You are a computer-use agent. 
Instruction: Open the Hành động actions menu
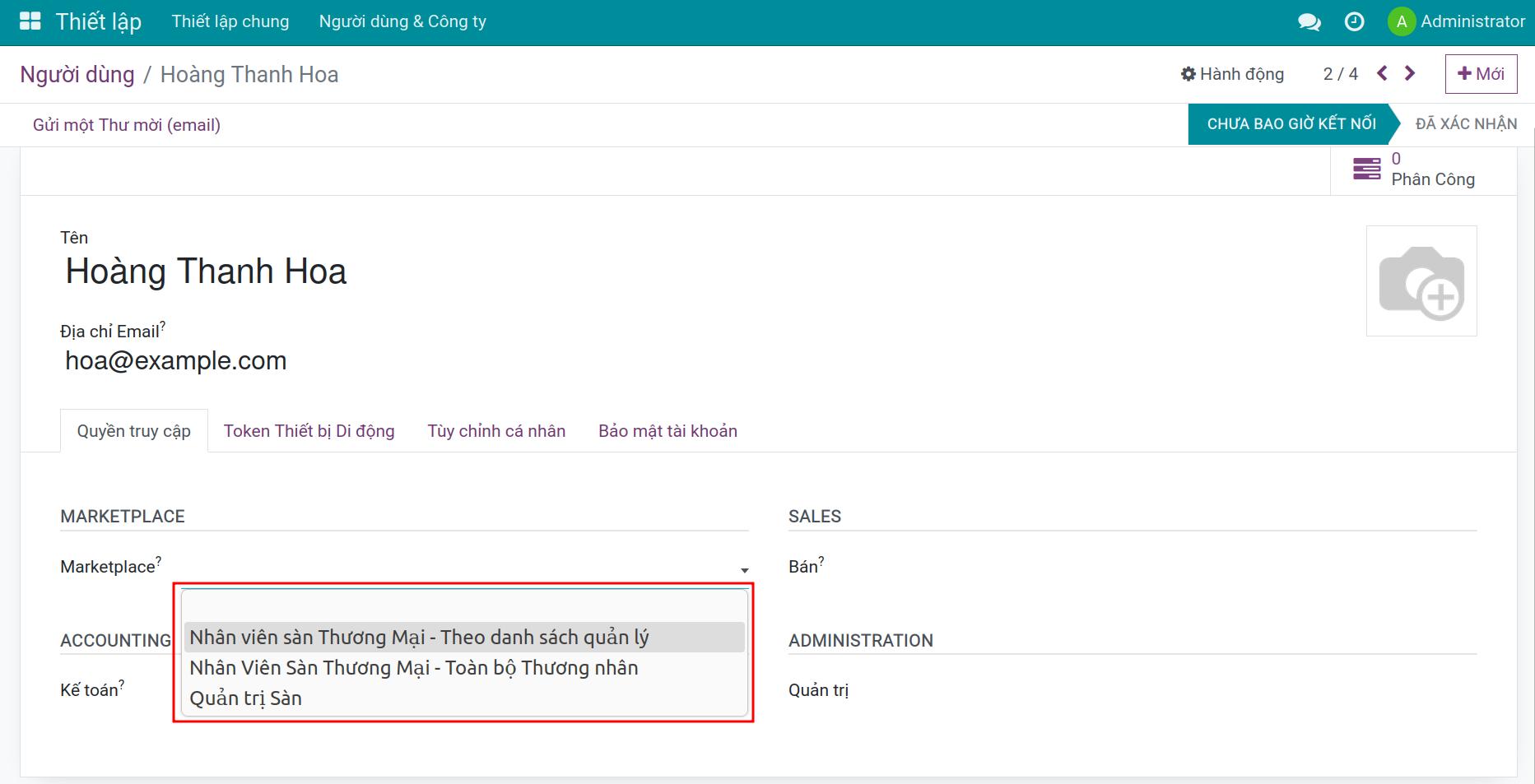pos(1232,74)
